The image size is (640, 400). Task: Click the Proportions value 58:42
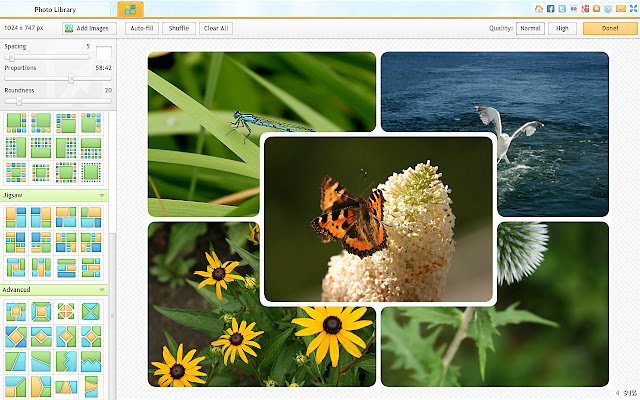coord(103,68)
